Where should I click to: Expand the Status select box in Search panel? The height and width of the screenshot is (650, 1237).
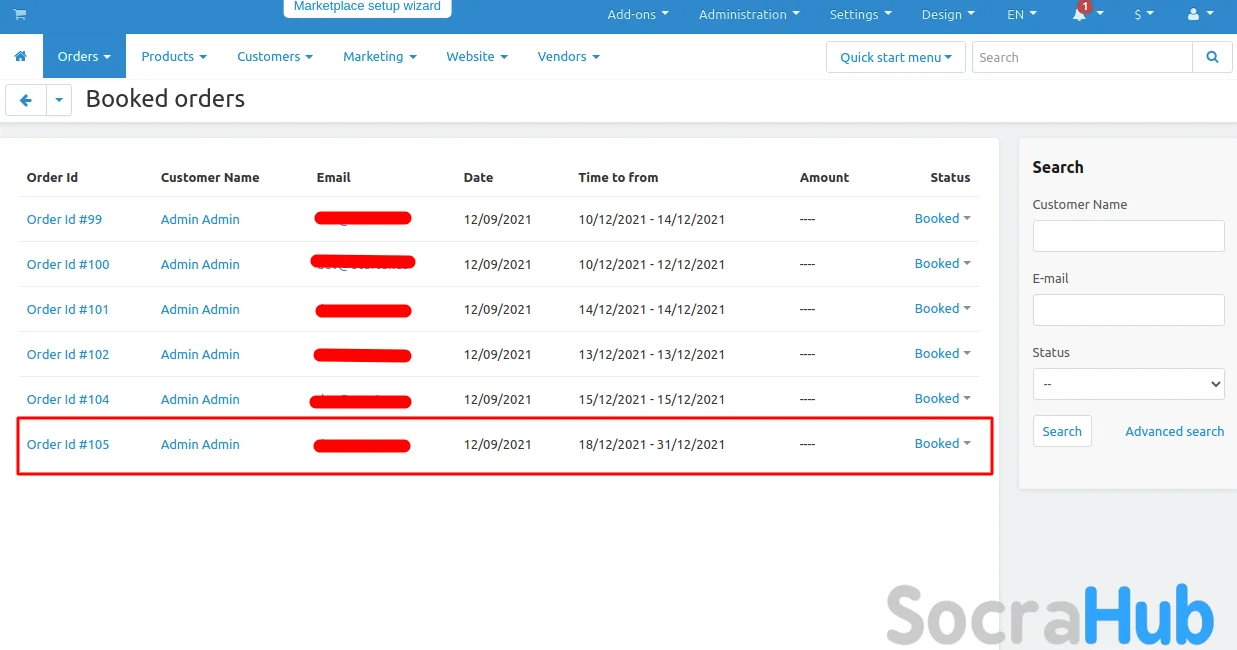click(x=1128, y=384)
